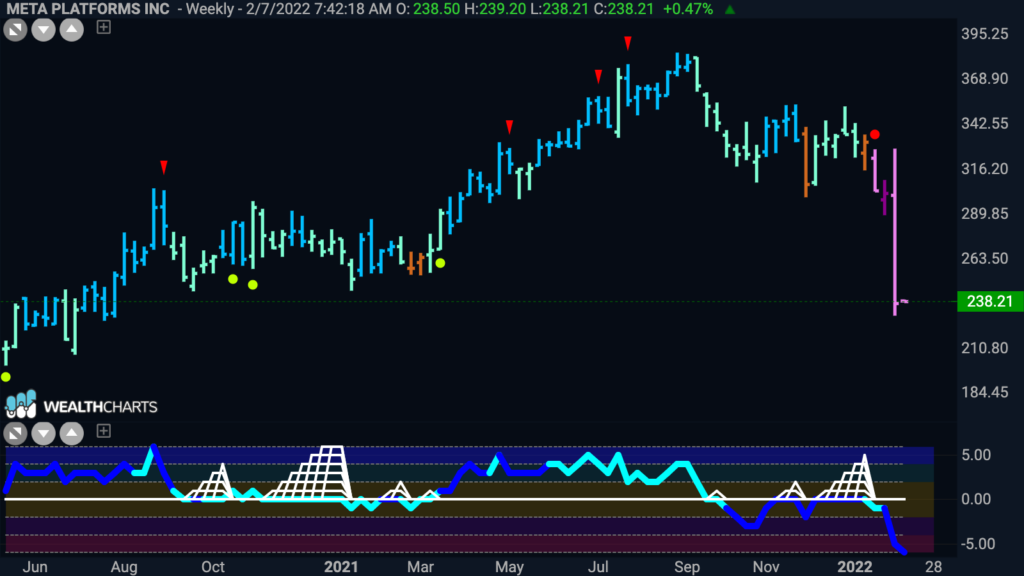Click the 210.80 price axis label
This screenshot has height=576, width=1024.
click(x=985, y=347)
